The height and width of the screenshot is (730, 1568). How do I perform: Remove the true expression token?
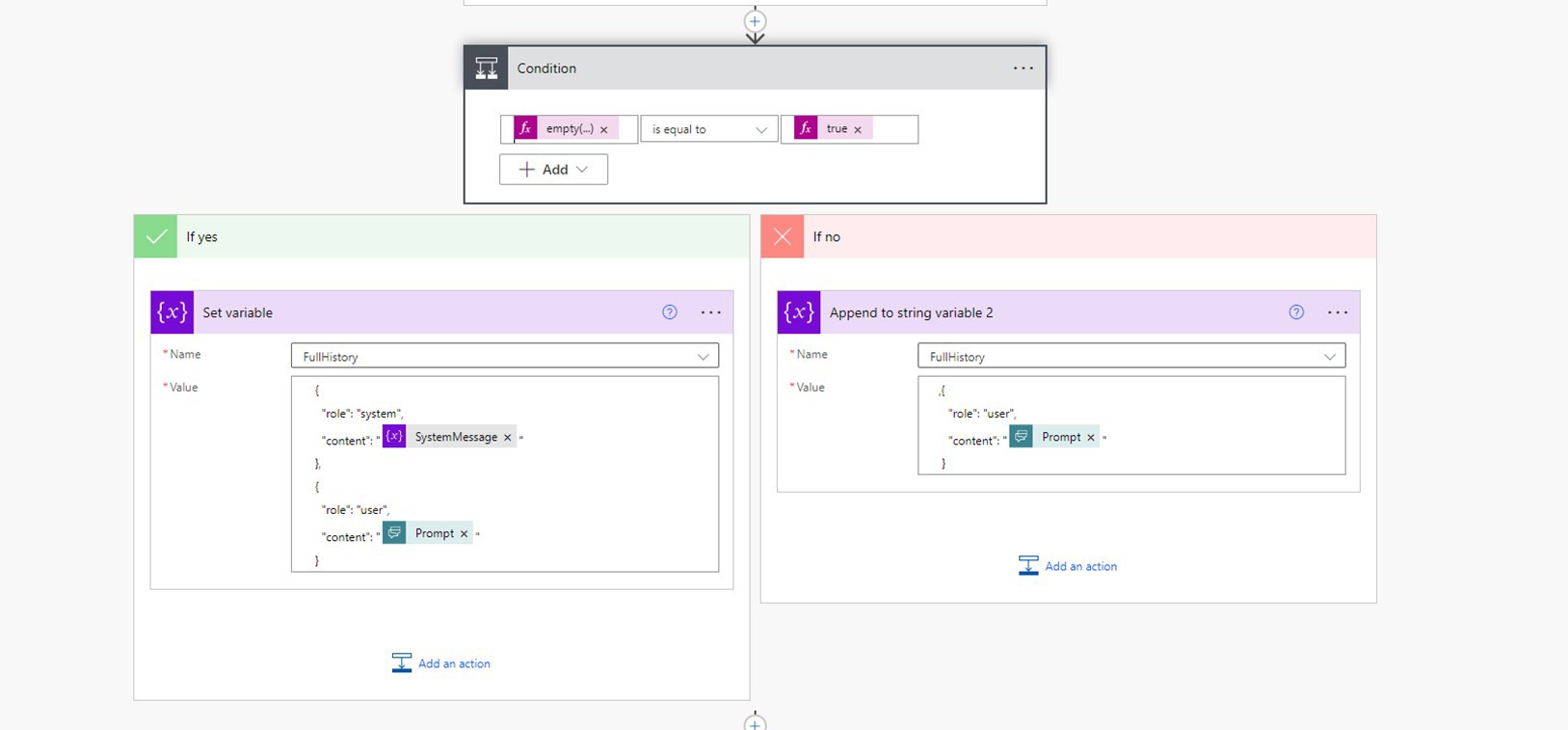click(858, 129)
